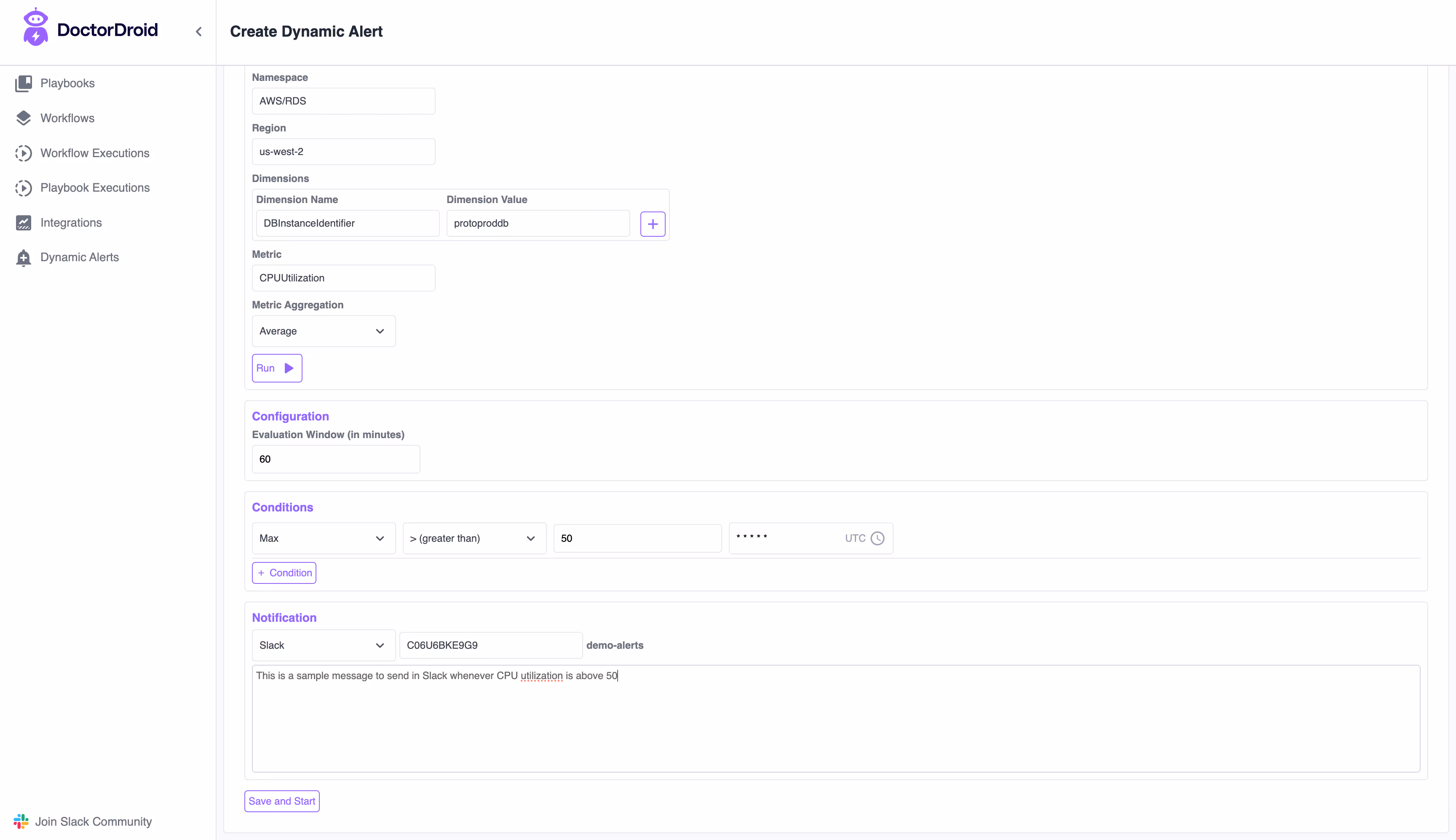Navigate to Integrations
The width and height of the screenshot is (1456, 840).
coord(71,223)
